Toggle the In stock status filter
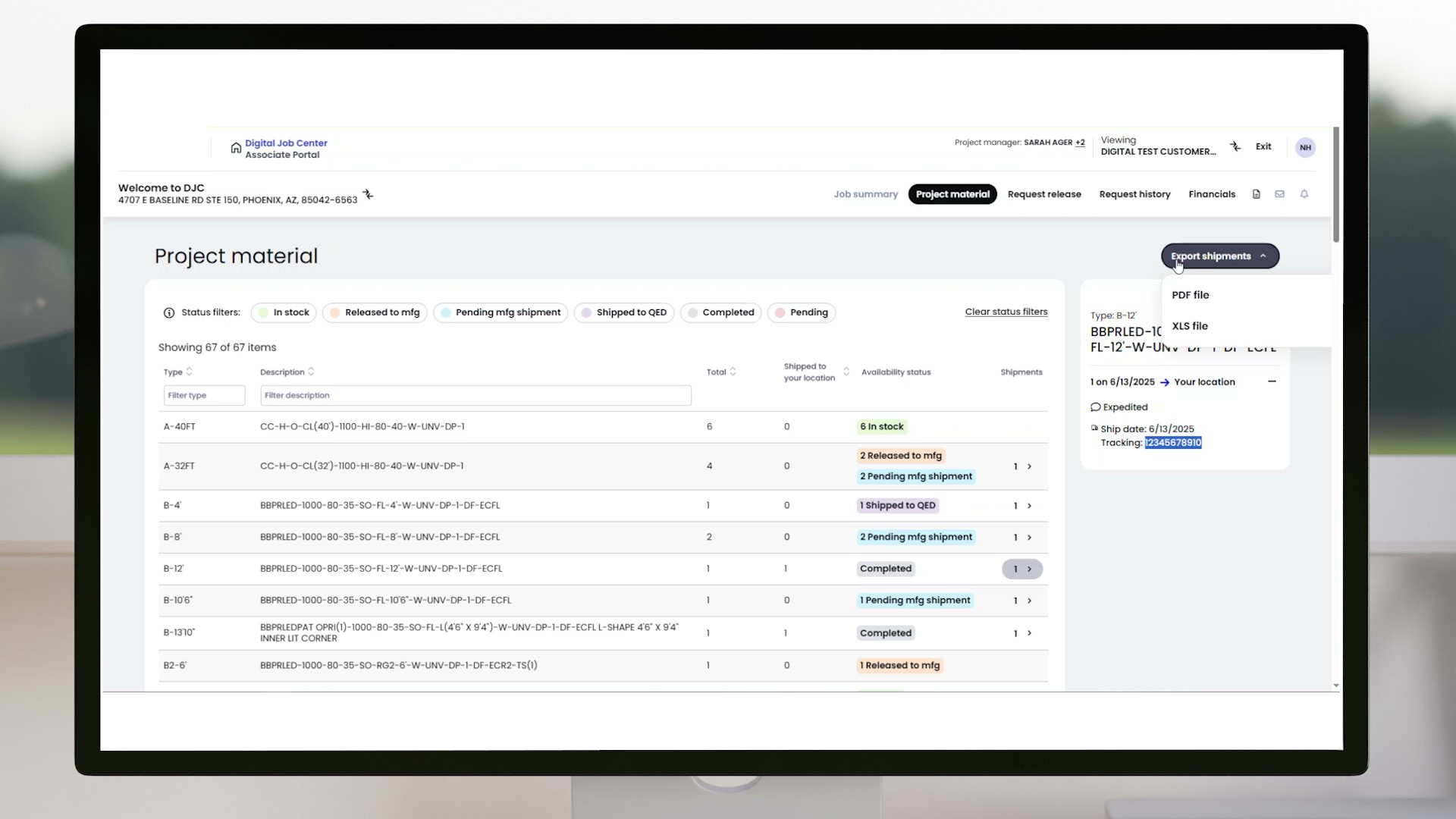The width and height of the screenshot is (1456, 819). click(283, 312)
